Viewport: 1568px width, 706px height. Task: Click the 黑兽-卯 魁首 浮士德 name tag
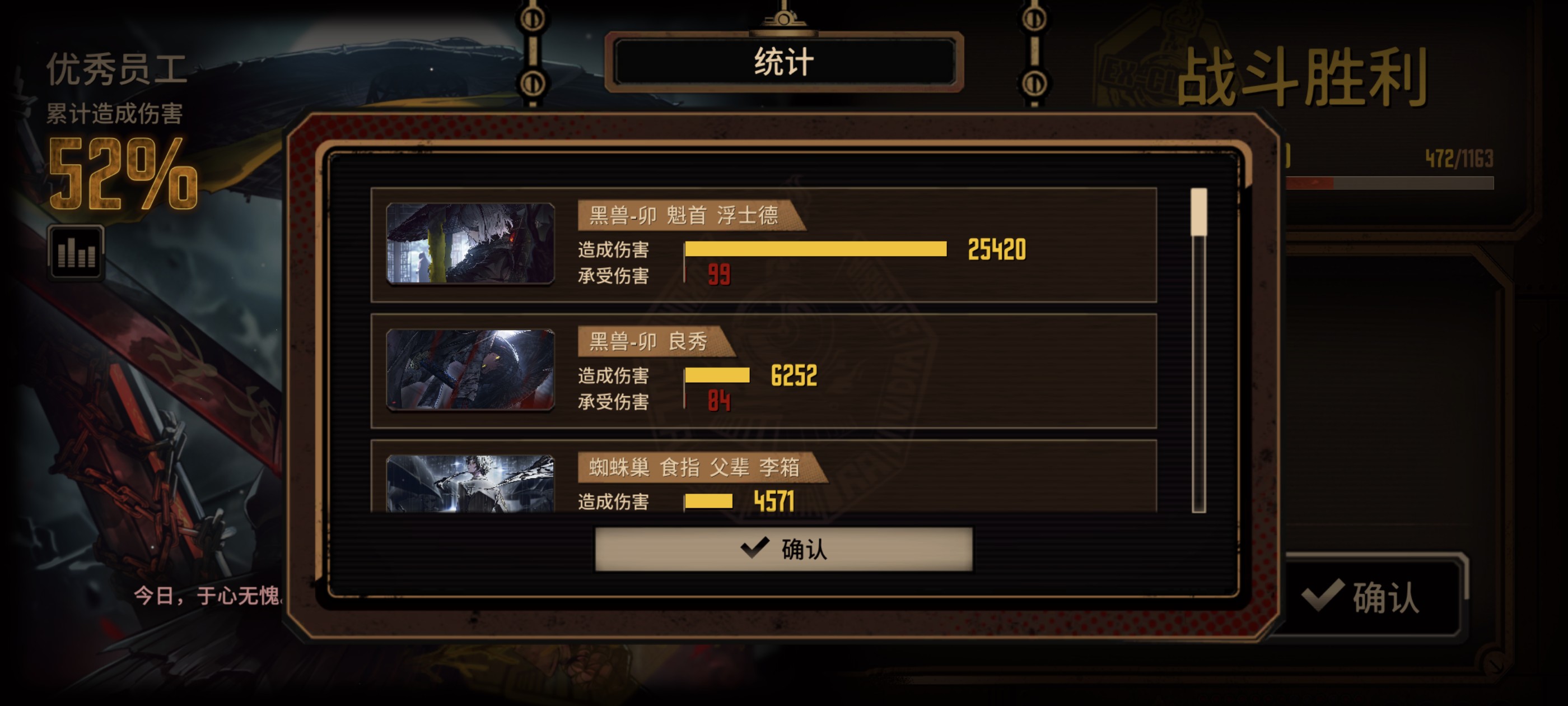coord(691,215)
